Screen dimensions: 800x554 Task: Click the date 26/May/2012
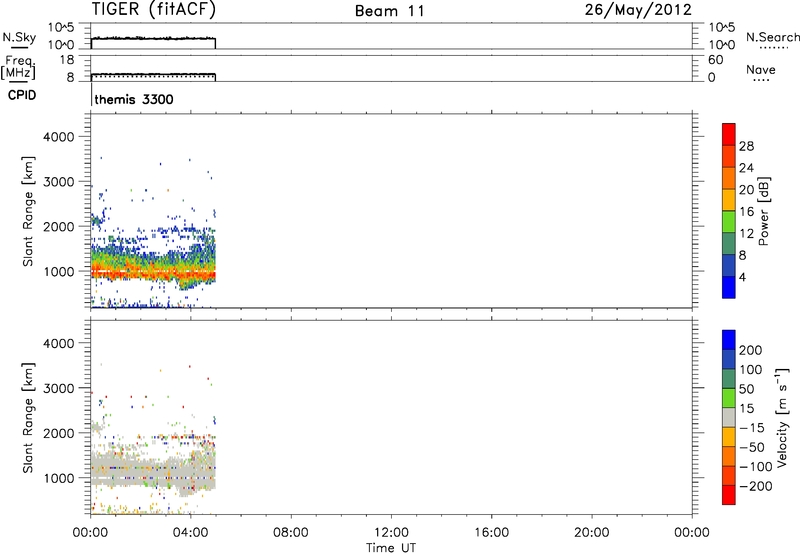(638, 10)
